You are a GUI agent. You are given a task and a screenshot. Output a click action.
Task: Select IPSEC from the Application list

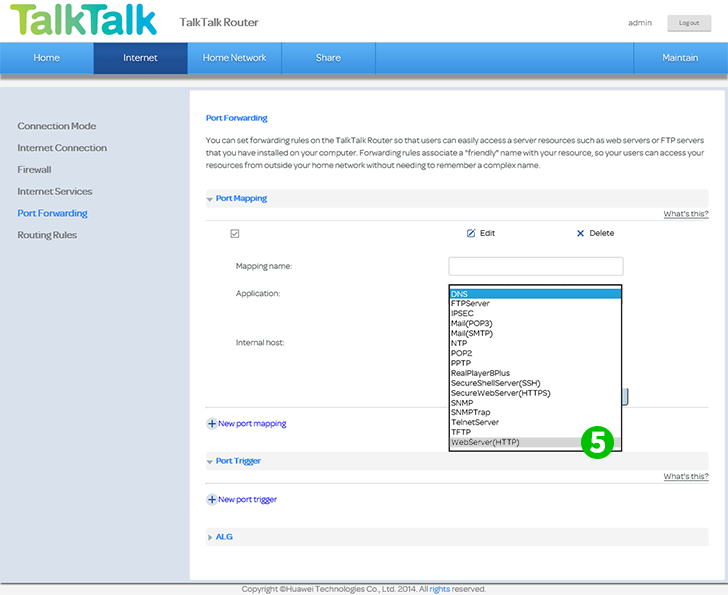click(535, 313)
